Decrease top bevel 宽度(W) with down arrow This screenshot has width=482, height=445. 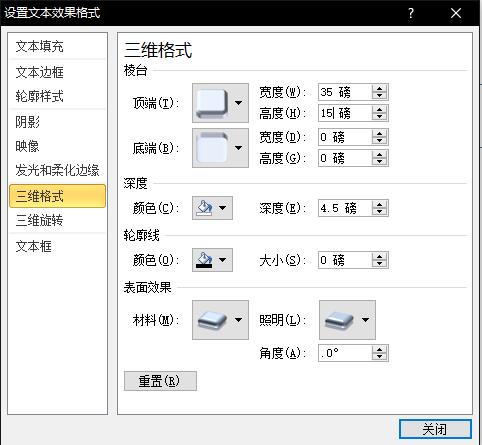(x=380, y=96)
